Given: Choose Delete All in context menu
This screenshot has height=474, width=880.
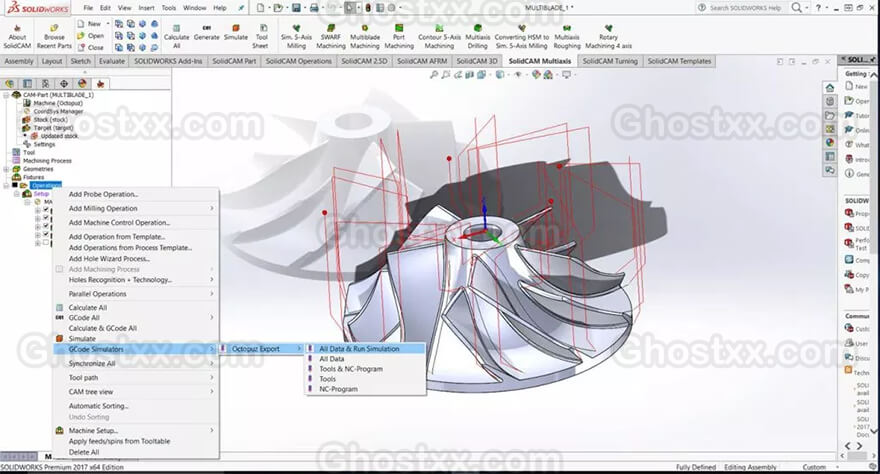Looking at the screenshot, I should pyautogui.click(x=135, y=452).
